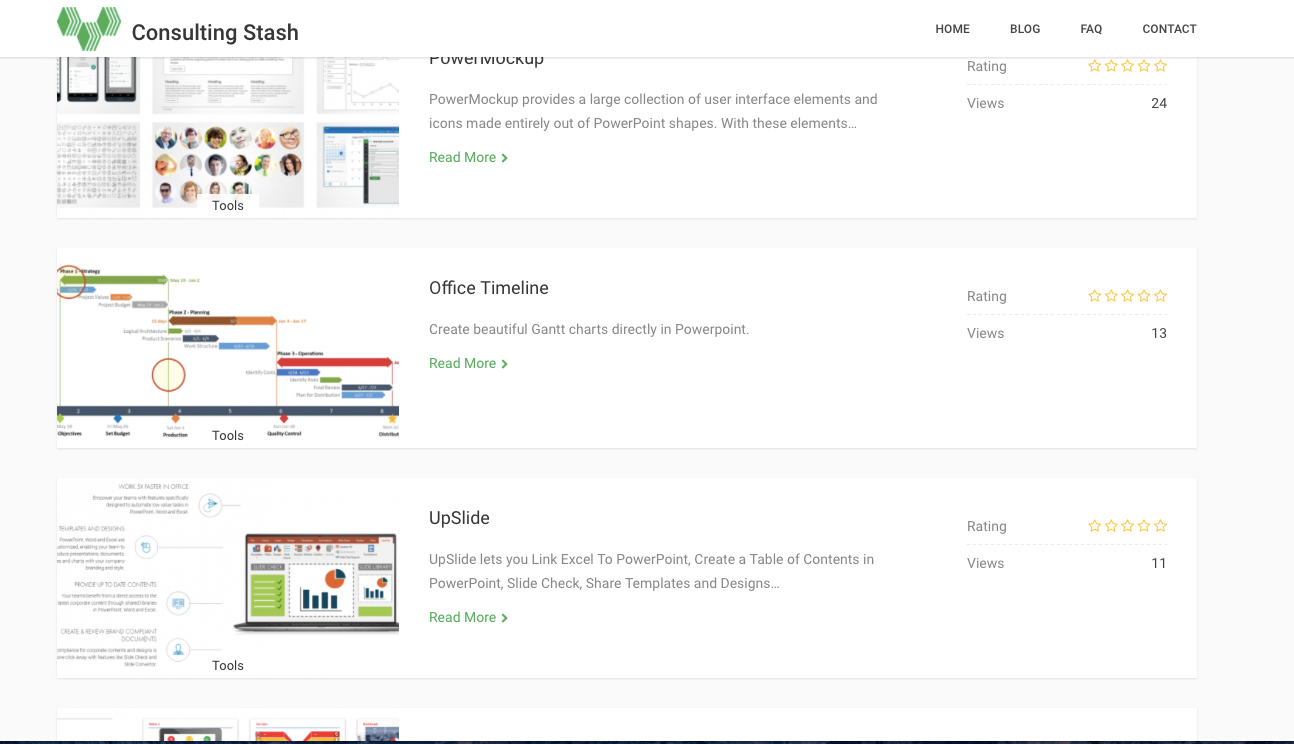
Task: Select the Rating label in UpSlide card
Action: (x=987, y=526)
